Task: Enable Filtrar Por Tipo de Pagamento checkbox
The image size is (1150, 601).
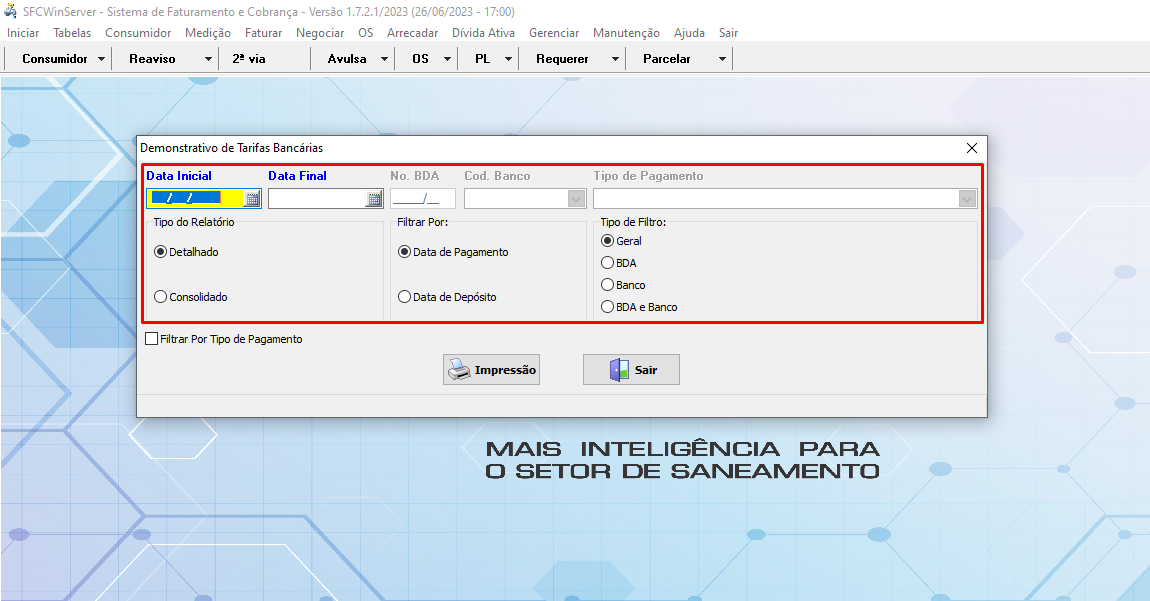Action: point(152,339)
